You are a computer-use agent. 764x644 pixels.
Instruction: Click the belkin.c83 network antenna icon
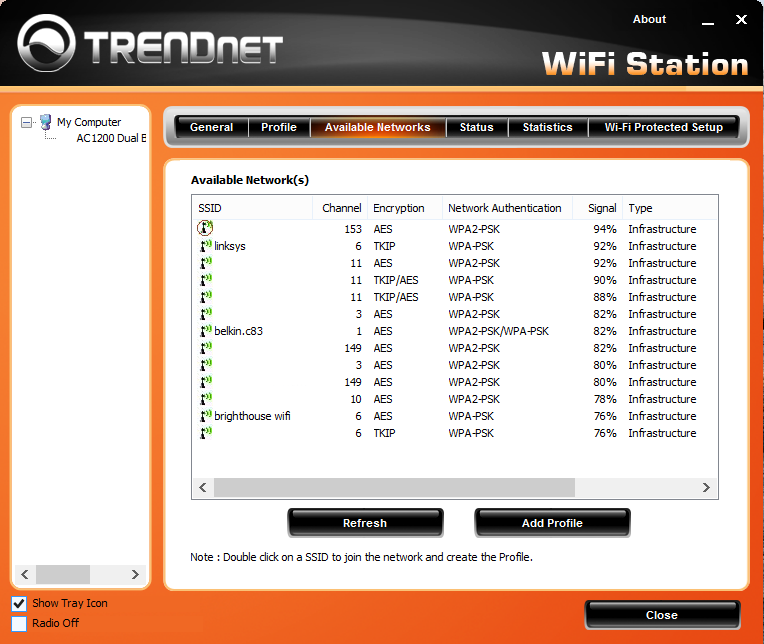pos(206,331)
